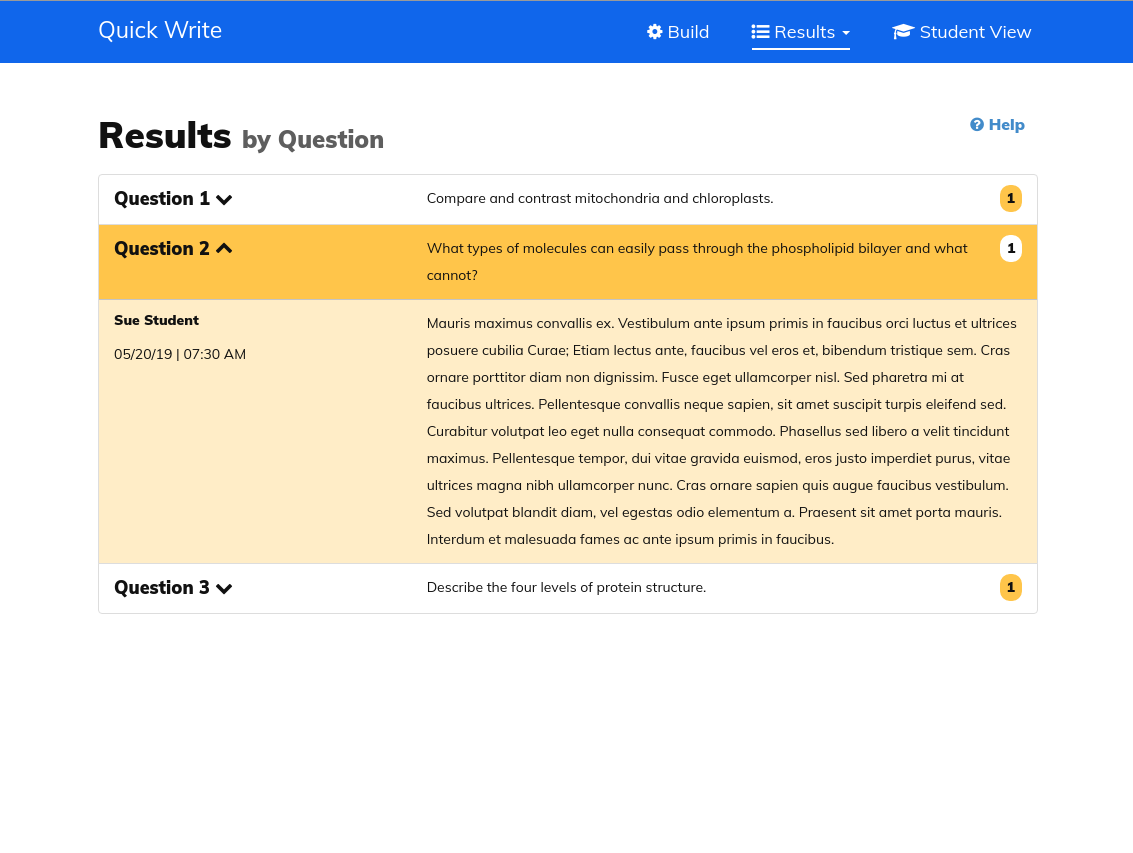This screenshot has height=853, width=1133.
Task: Click the protein structure question text
Action: [566, 588]
